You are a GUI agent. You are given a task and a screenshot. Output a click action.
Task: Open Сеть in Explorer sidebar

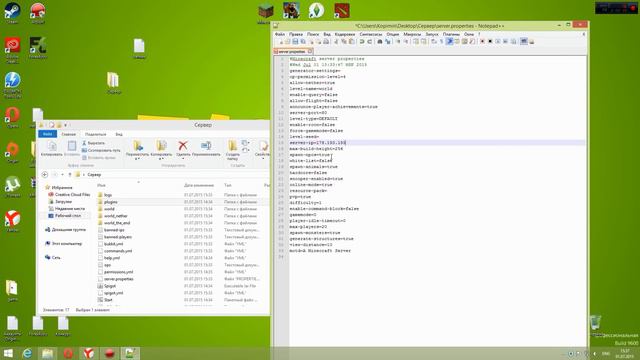coord(56,258)
